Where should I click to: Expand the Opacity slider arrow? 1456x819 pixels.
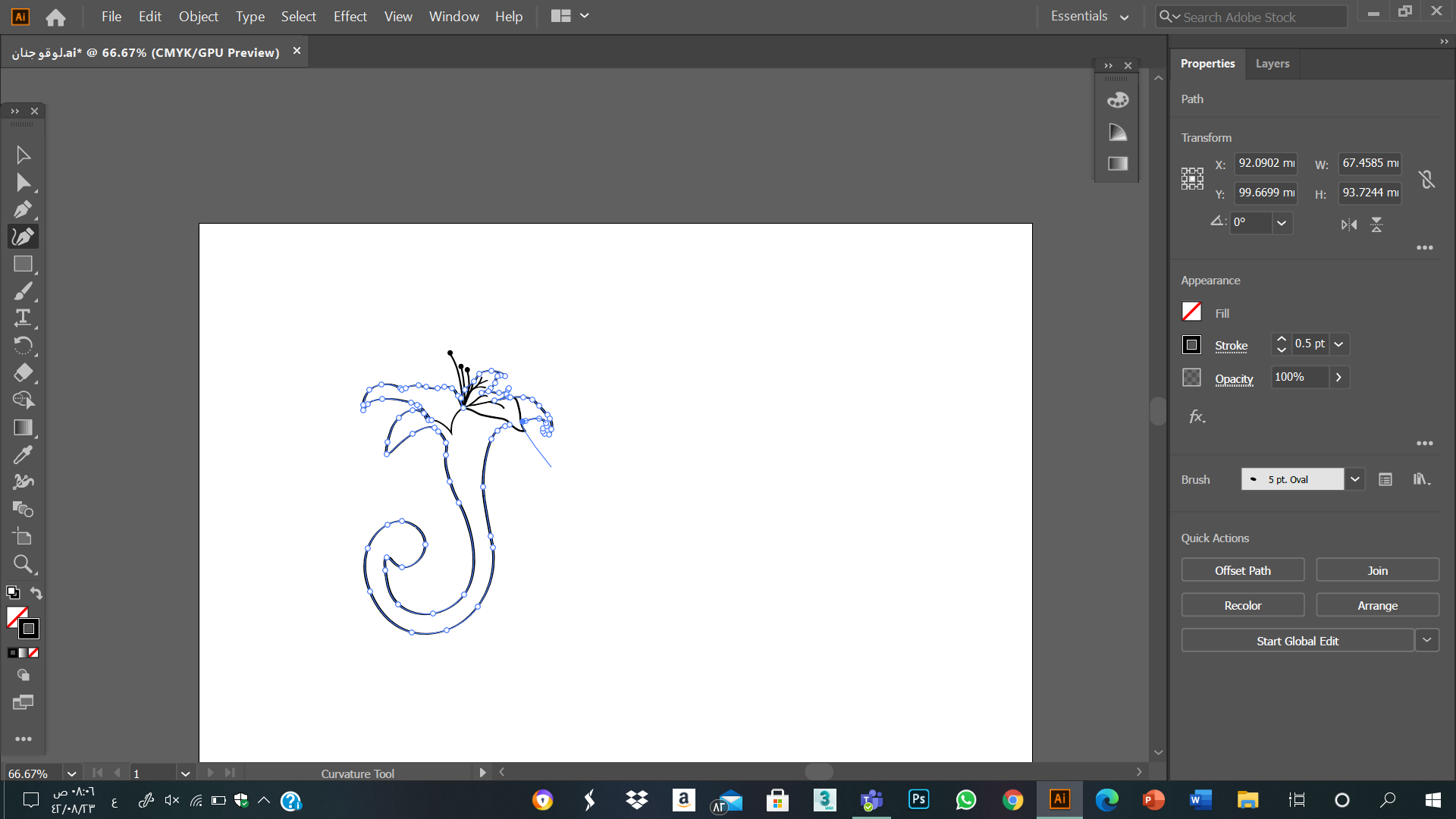pos(1338,377)
